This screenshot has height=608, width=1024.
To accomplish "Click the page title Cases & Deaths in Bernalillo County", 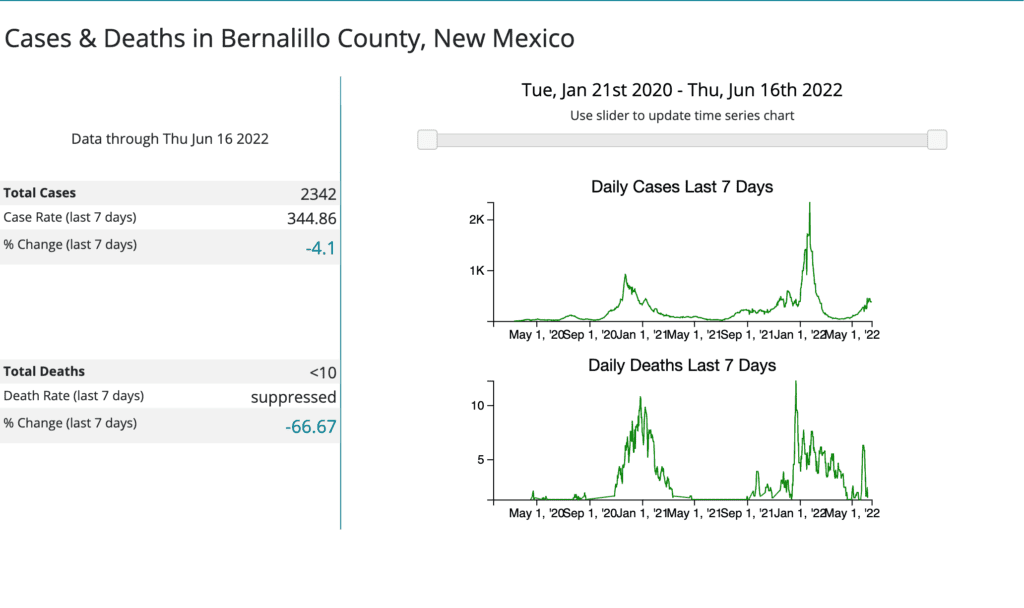I will (x=290, y=39).
